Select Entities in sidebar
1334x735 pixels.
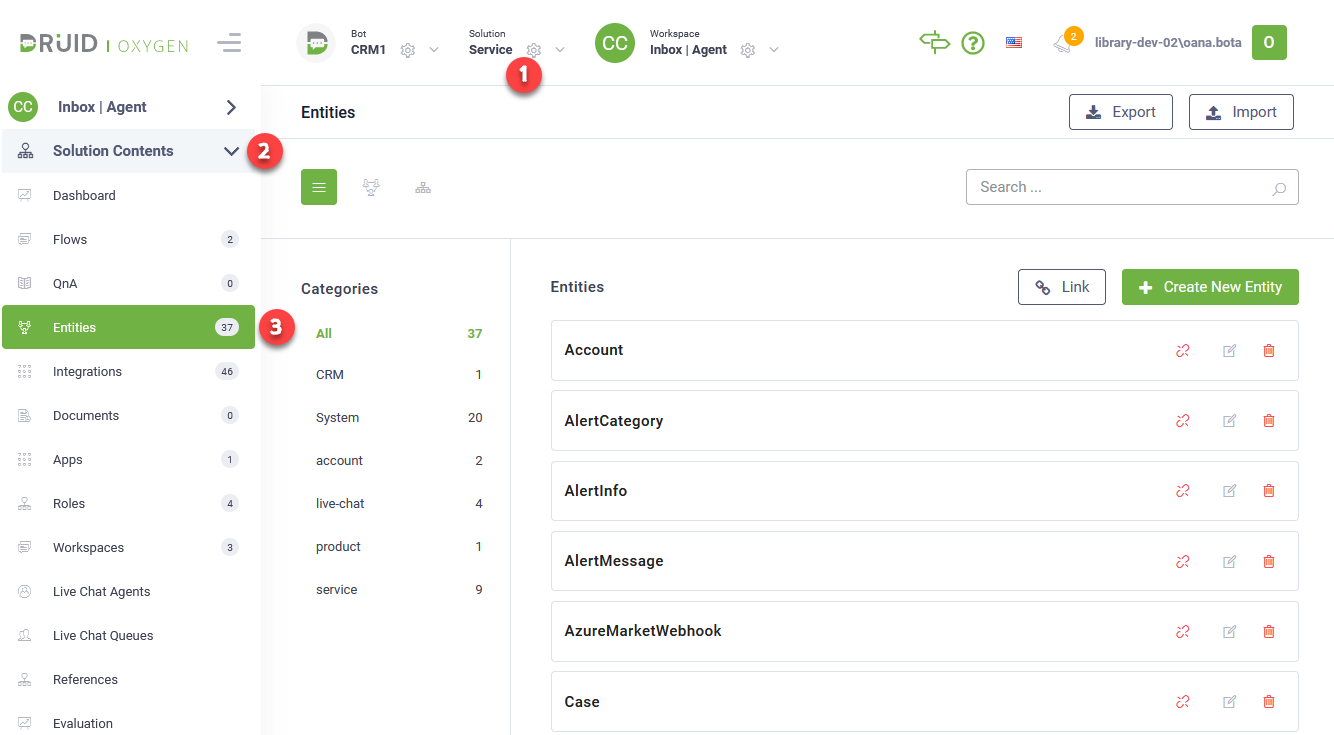pyautogui.click(x=128, y=327)
